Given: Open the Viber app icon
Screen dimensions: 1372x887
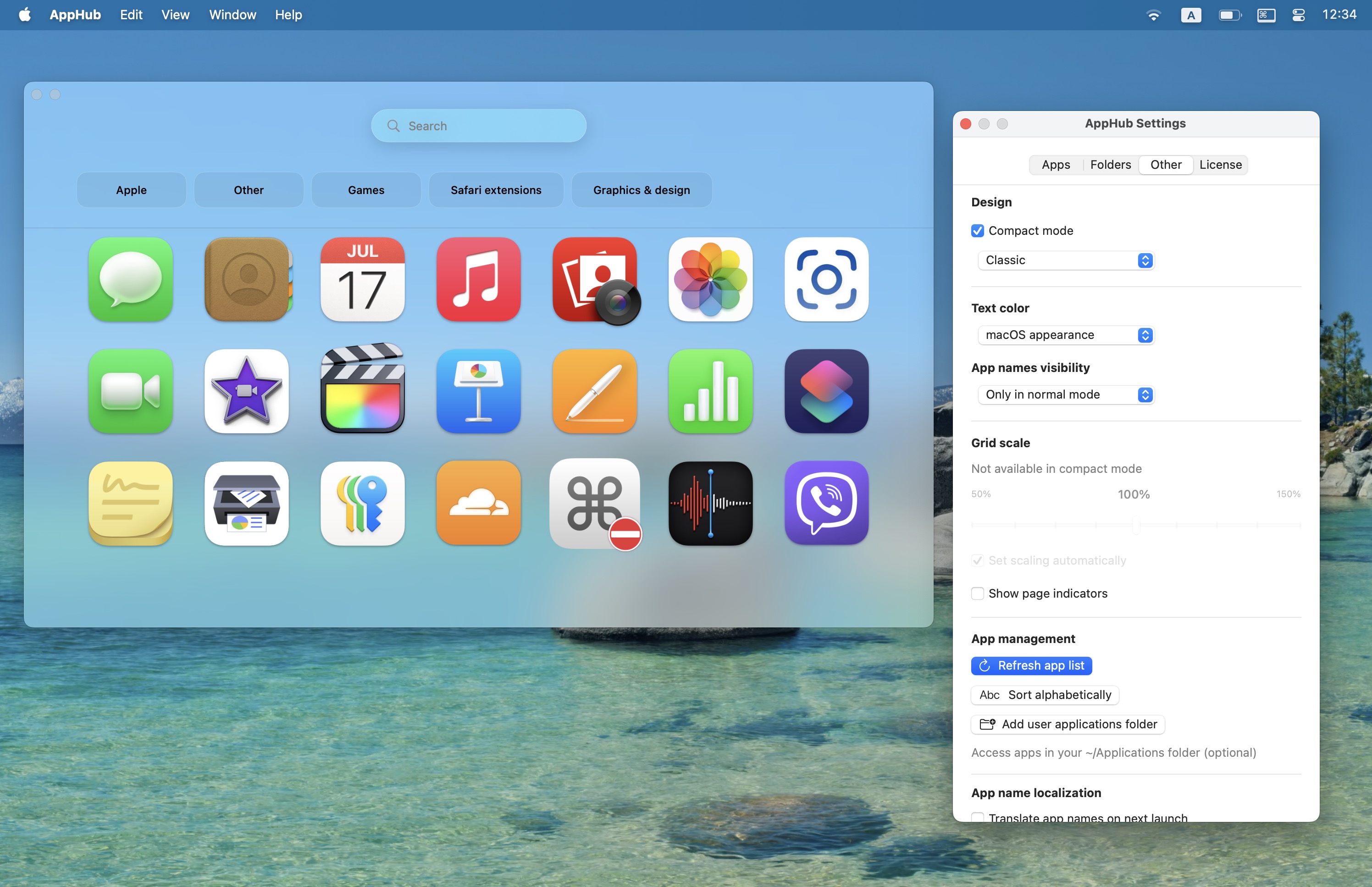Looking at the screenshot, I should click(x=826, y=503).
